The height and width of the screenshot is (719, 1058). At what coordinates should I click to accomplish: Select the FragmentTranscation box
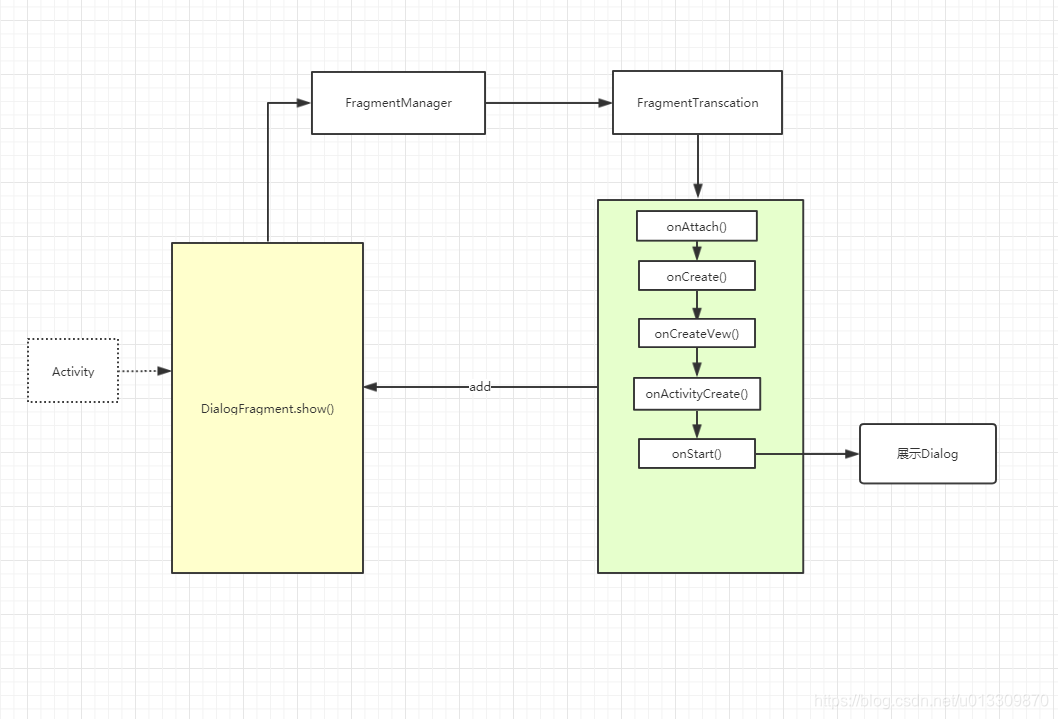(697, 103)
